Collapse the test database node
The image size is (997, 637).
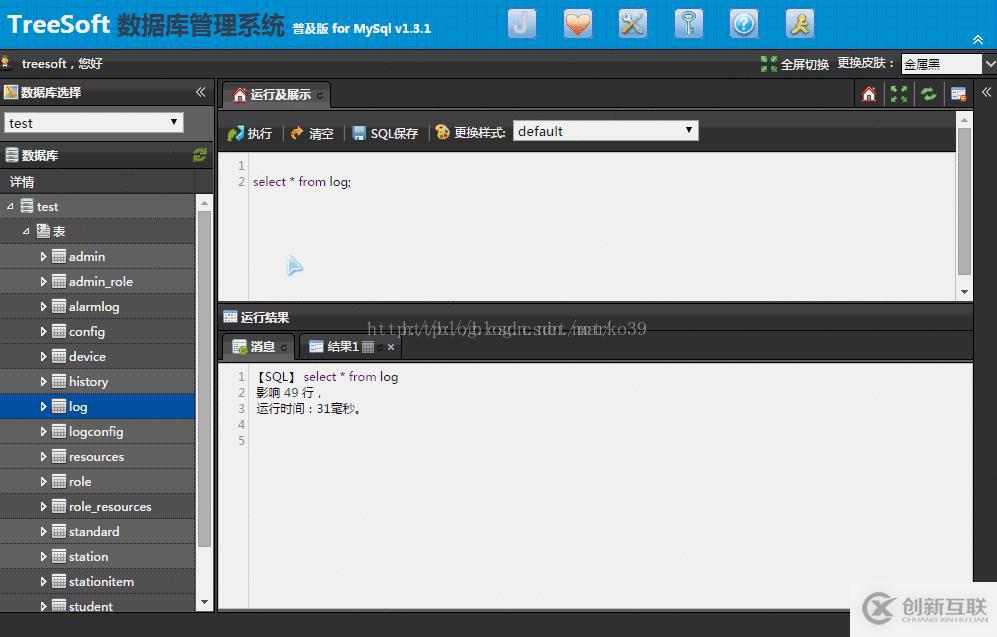[x=10, y=207]
